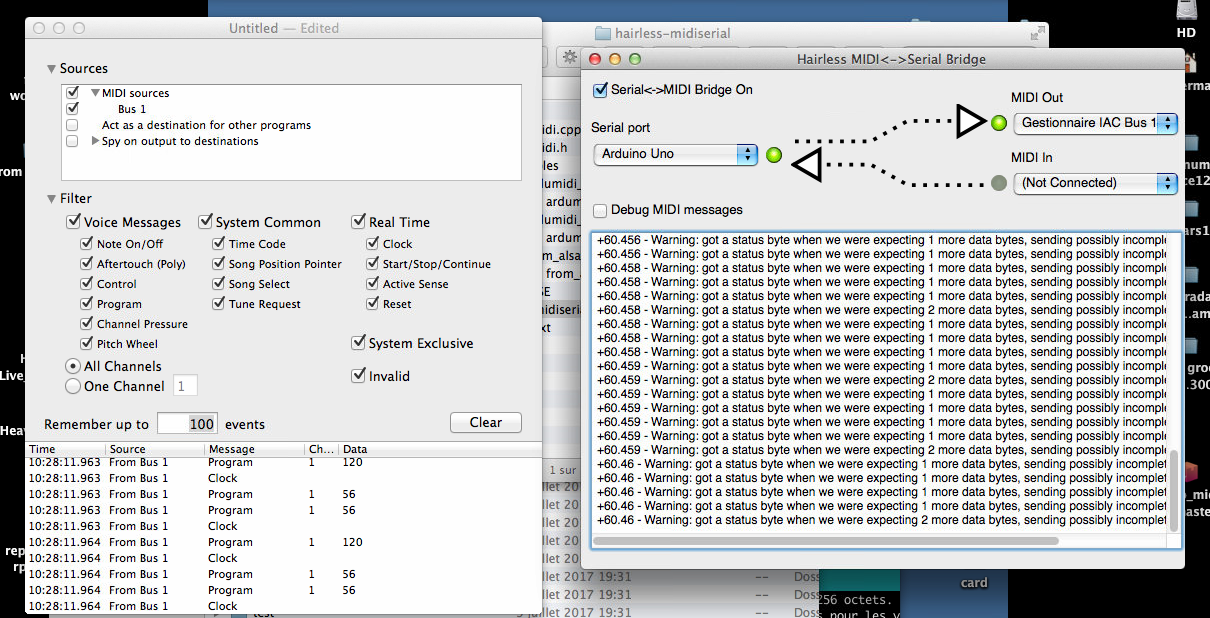Collapse the Filter section triangle
Image resolution: width=1210 pixels, height=618 pixels.
(51, 199)
